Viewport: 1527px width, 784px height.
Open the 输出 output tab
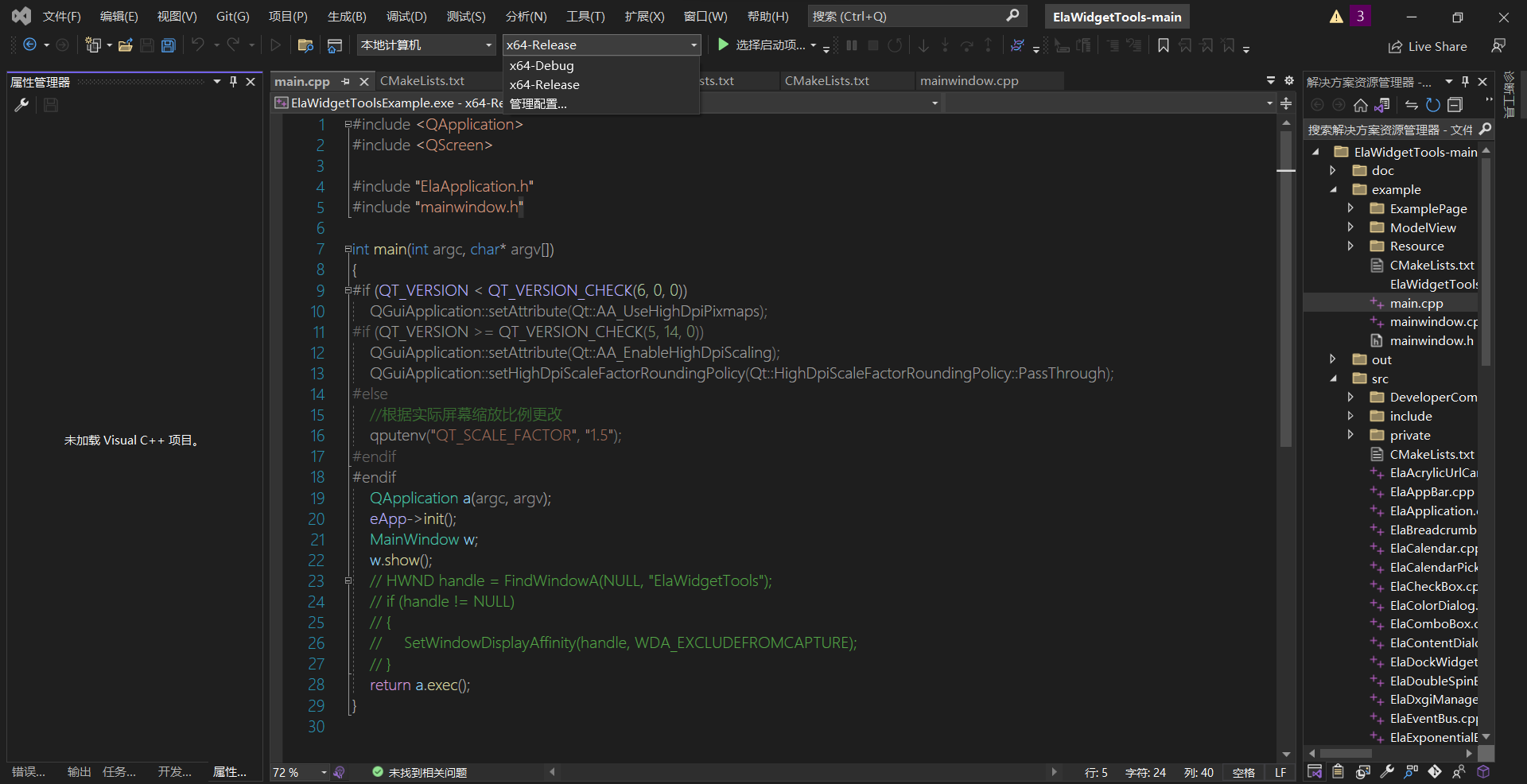[x=79, y=771]
